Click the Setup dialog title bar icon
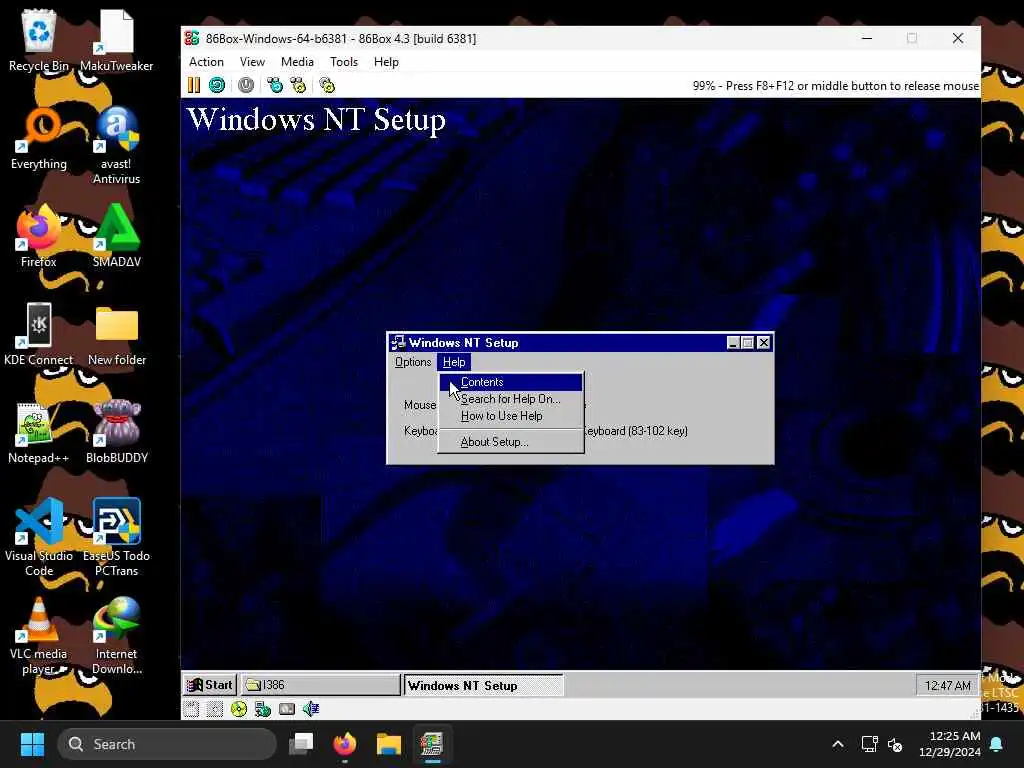The image size is (1024, 768). [398, 343]
